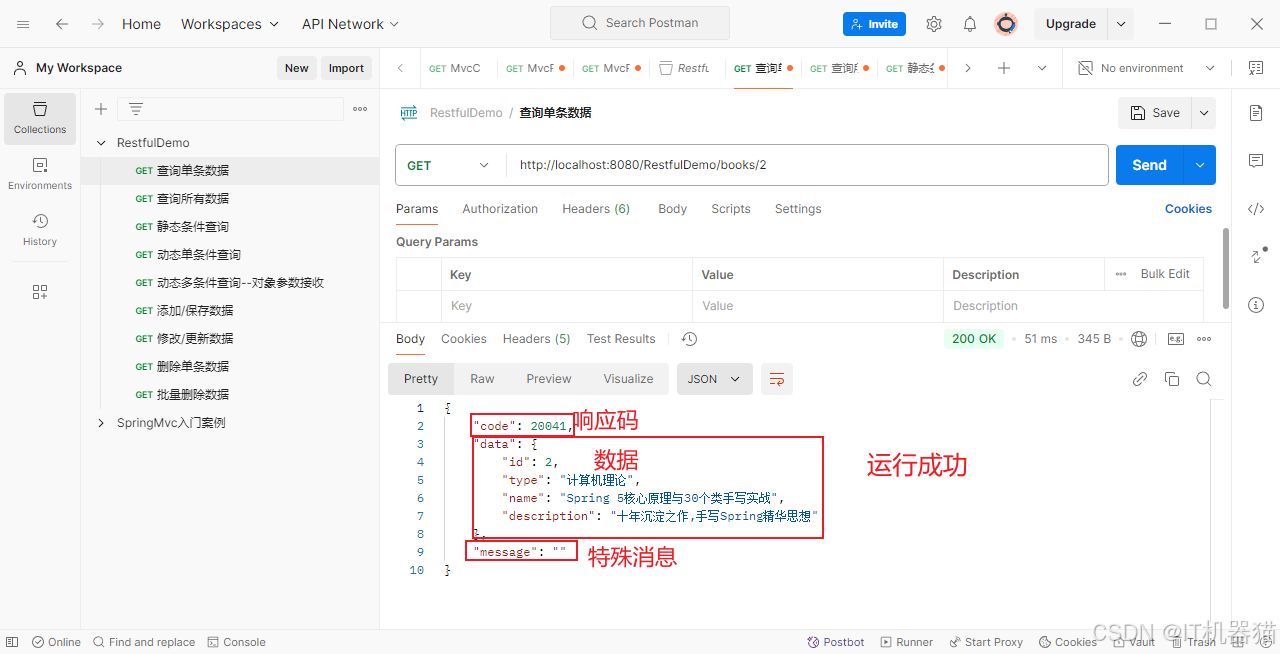
Task: Open Environments in the sidebar
Action: point(40,174)
